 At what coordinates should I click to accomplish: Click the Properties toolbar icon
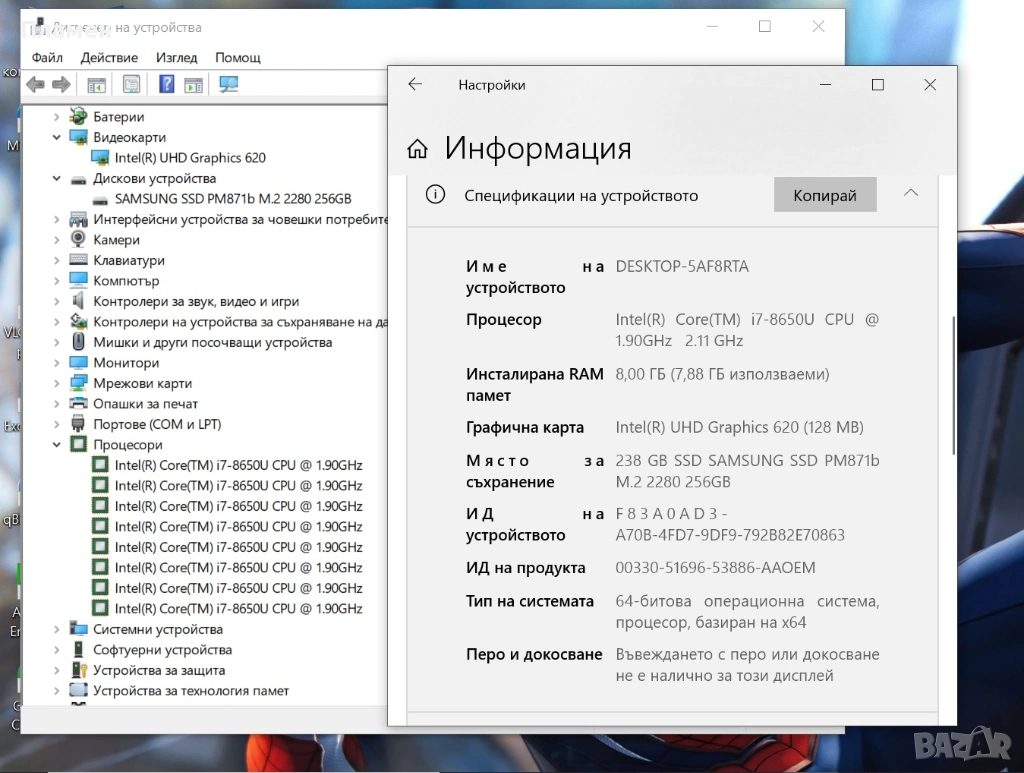tap(131, 85)
